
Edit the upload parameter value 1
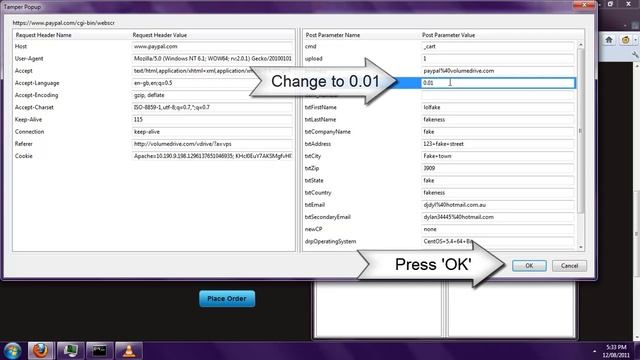[x=498, y=59]
